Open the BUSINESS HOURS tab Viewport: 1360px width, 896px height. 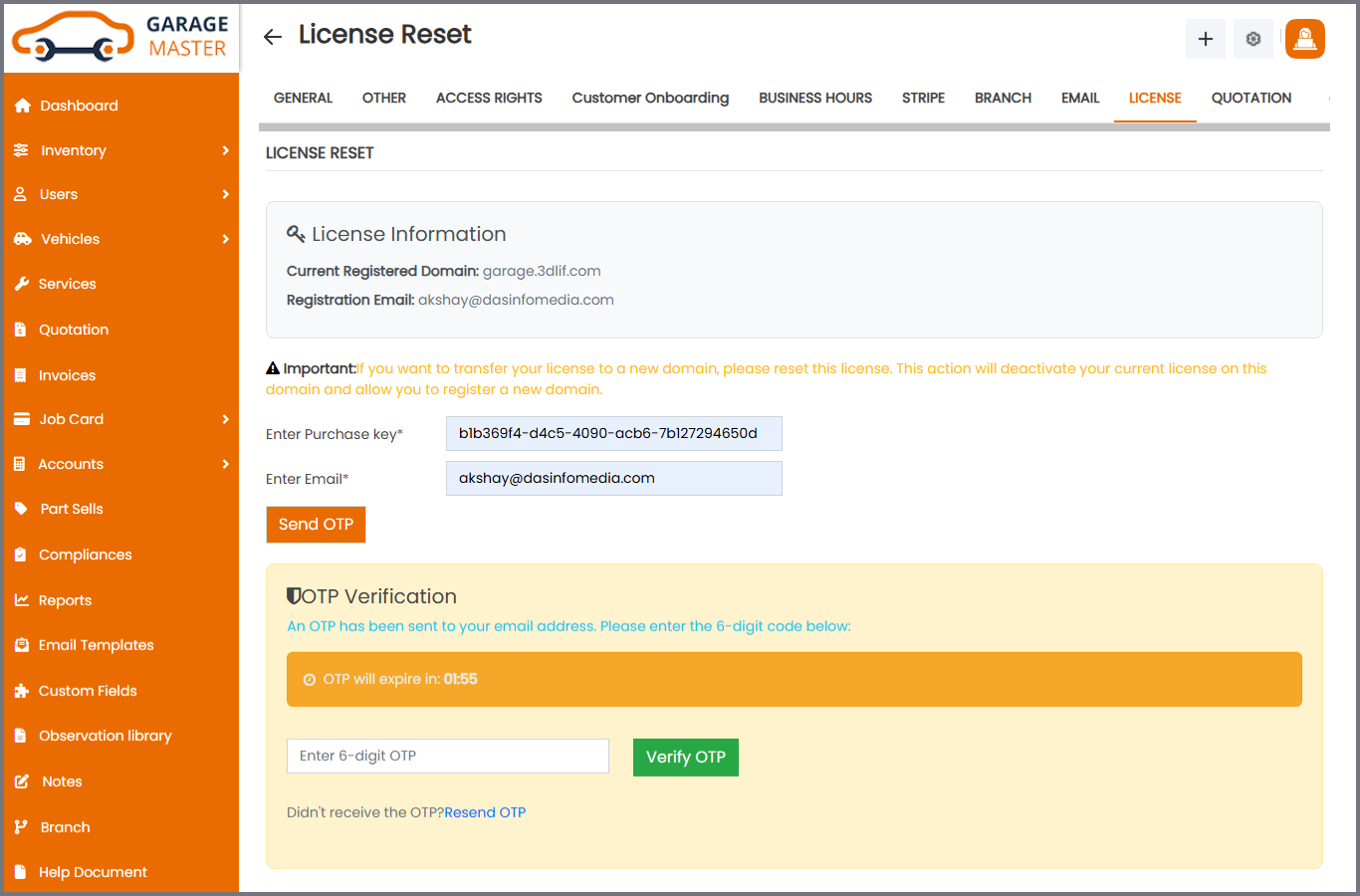click(x=814, y=98)
